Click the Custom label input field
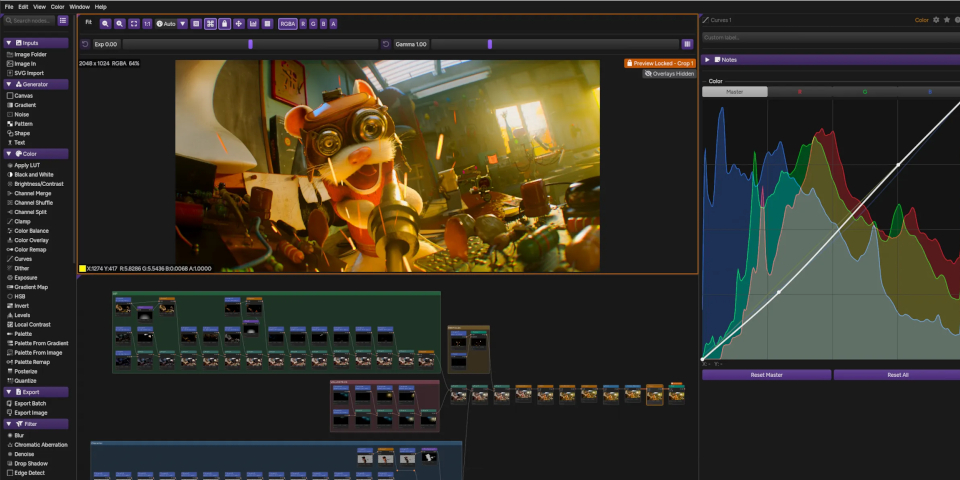The image size is (960, 480). [x=831, y=37]
